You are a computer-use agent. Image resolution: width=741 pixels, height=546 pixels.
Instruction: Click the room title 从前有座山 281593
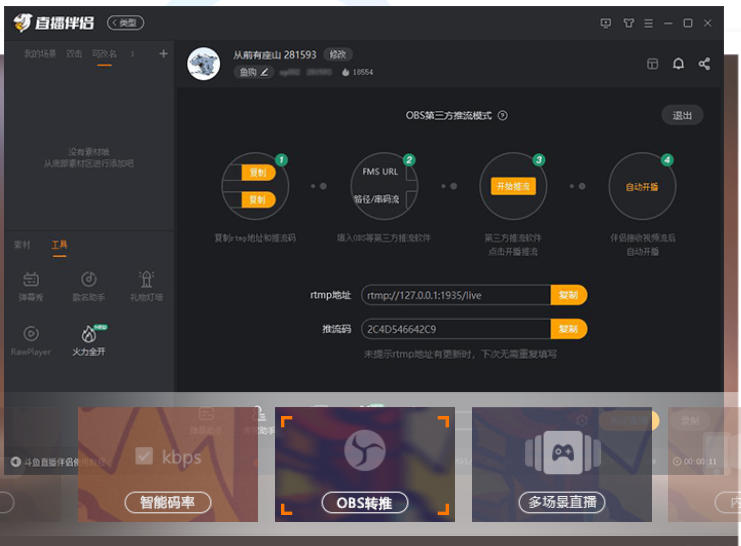coord(275,55)
